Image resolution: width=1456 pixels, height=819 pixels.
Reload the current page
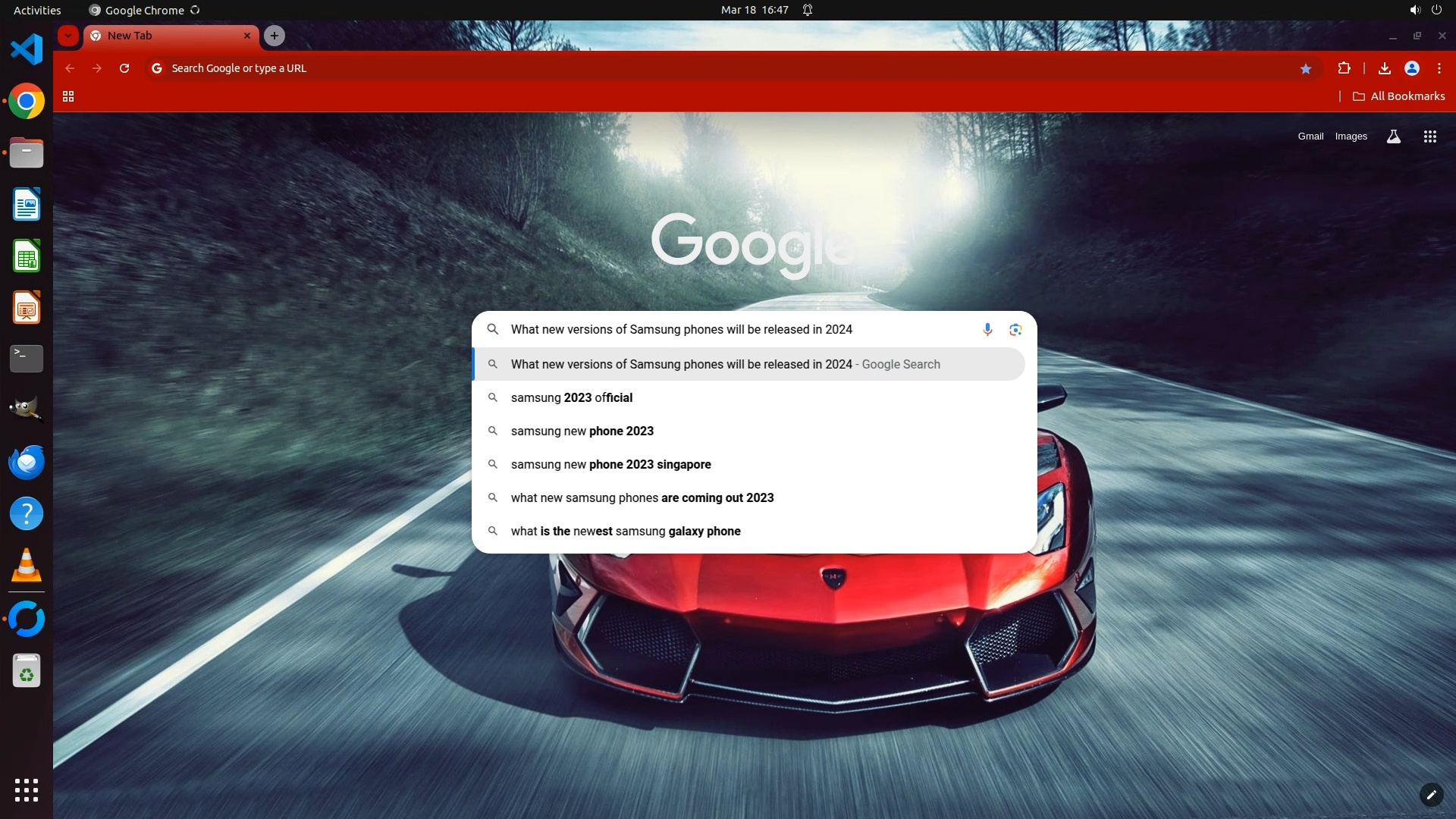click(124, 68)
